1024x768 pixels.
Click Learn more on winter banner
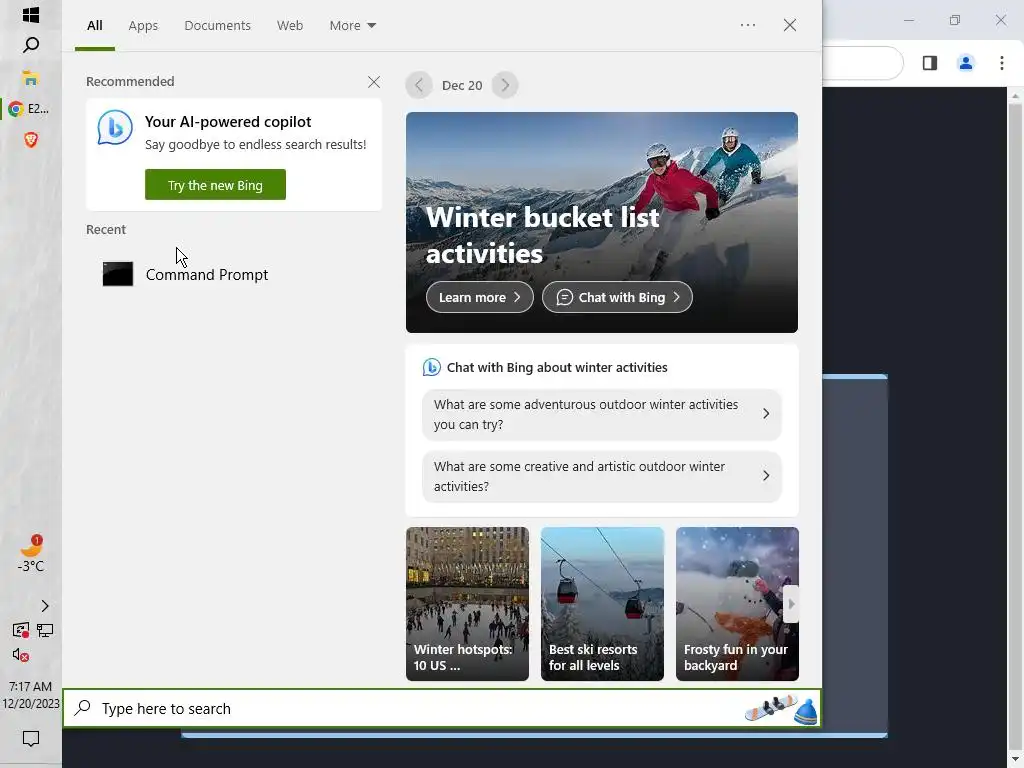click(480, 297)
